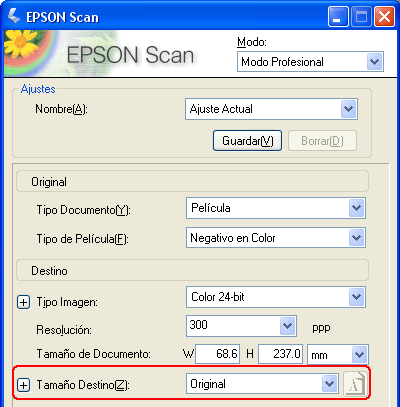Click the document height H field
The image size is (400, 407).
pos(280,354)
